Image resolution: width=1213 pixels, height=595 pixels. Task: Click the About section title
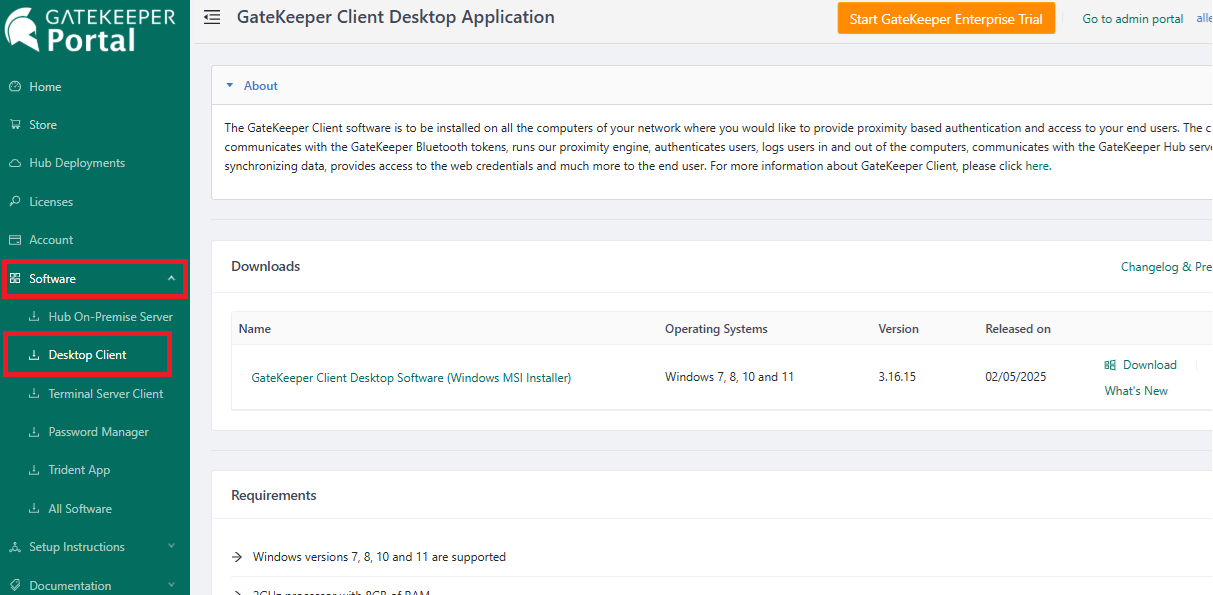[x=261, y=86]
